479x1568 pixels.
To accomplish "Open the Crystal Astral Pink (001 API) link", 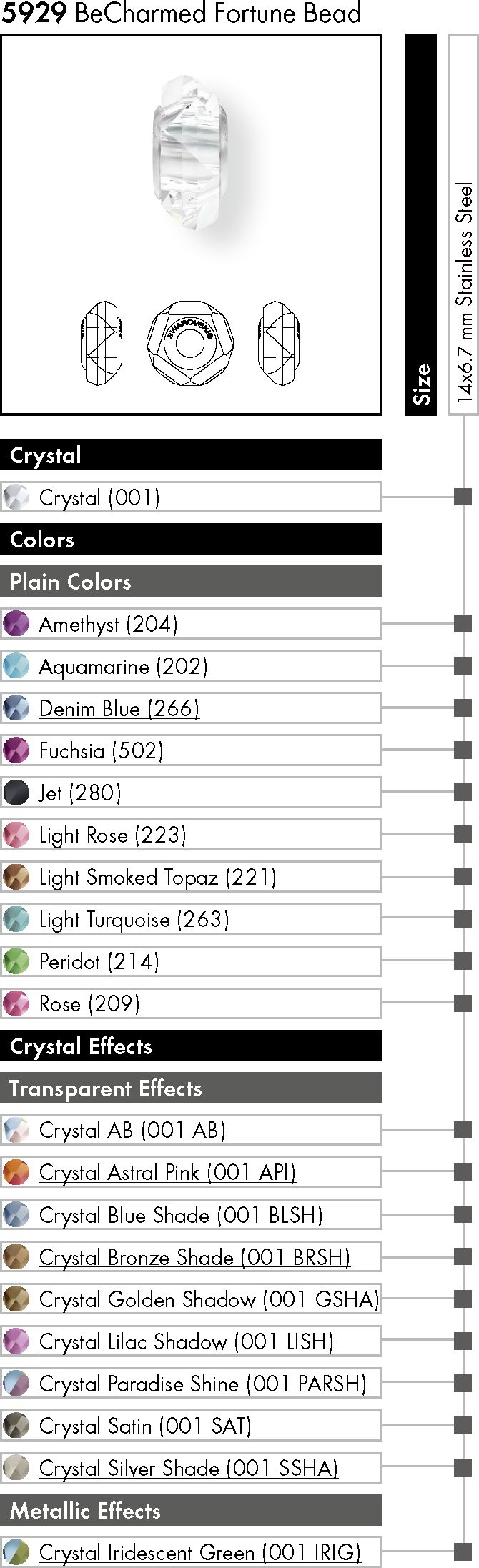I will 167,1173.
